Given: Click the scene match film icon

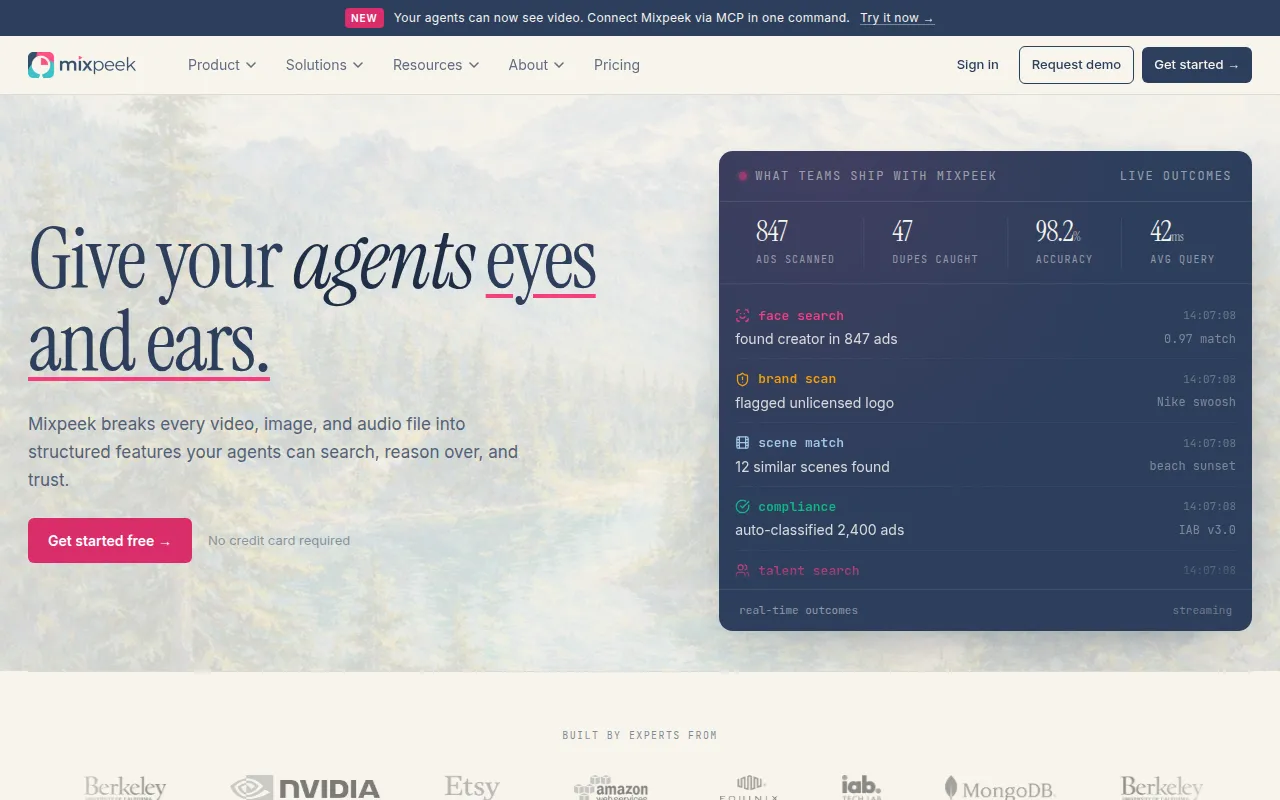Looking at the screenshot, I should pyautogui.click(x=742, y=443).
